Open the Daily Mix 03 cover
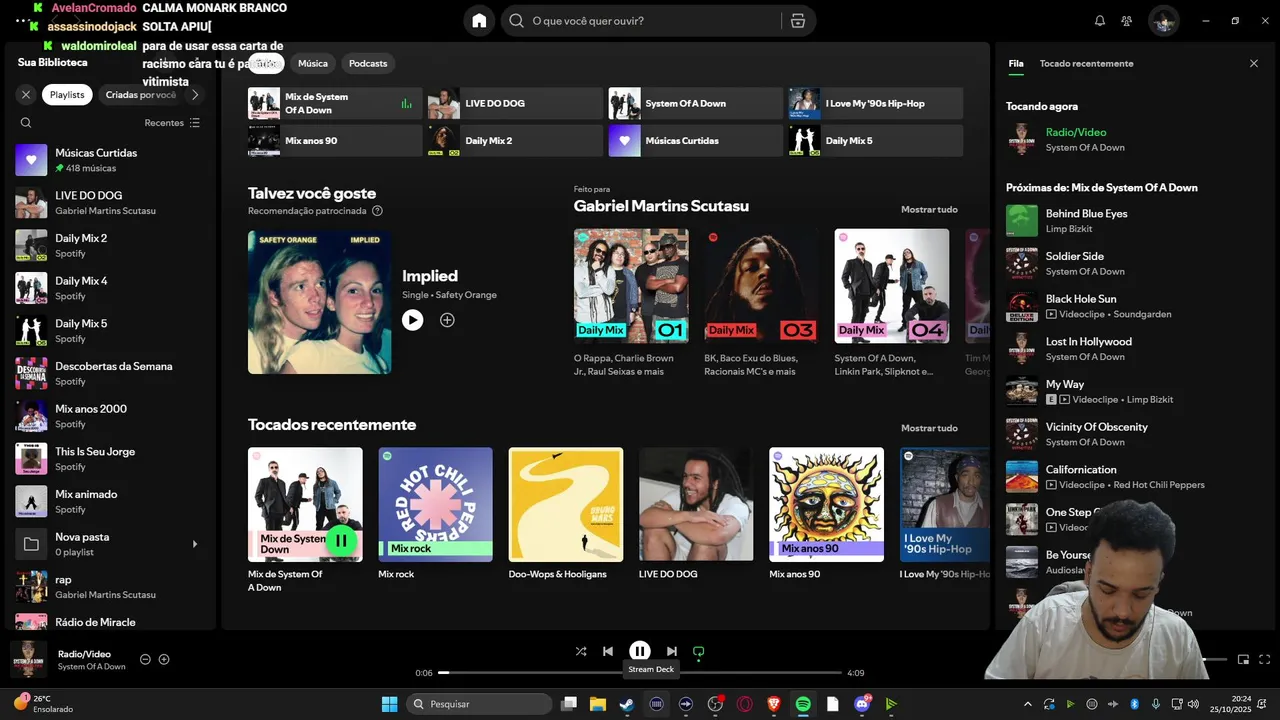Screen dimensions: 1280x720 click(x=761, y=286)
